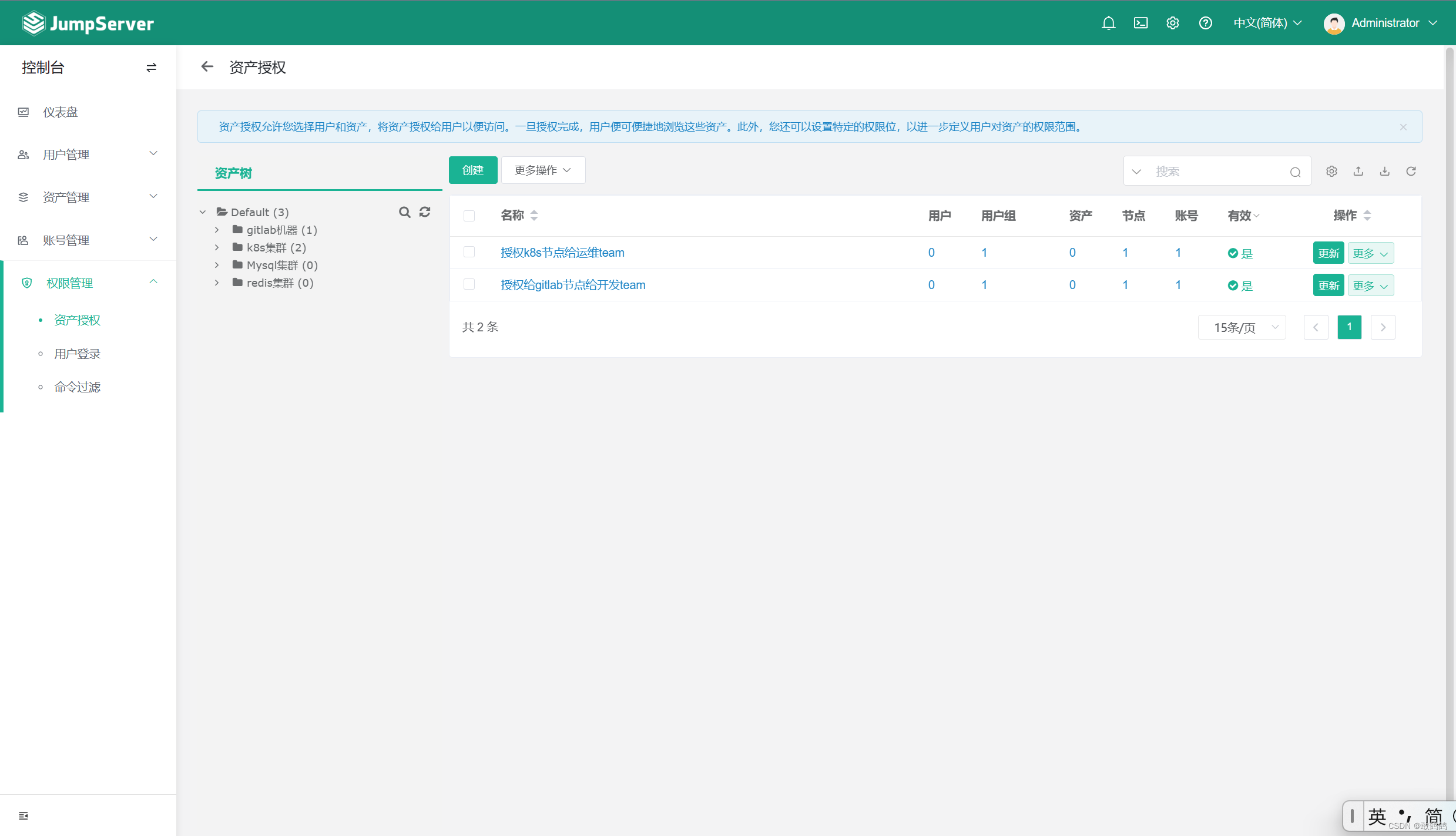Refresh the asset tree

pyautogui.click(x=425, y=212)
